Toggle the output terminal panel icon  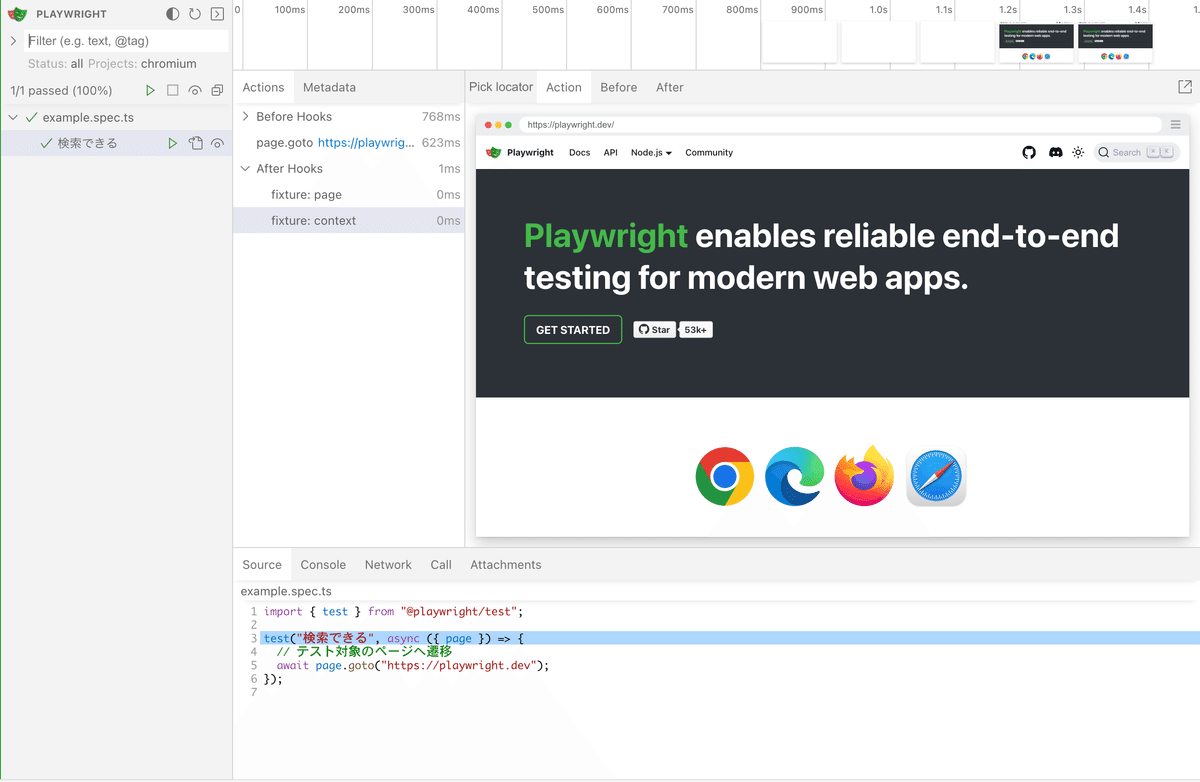click(217, 14)
